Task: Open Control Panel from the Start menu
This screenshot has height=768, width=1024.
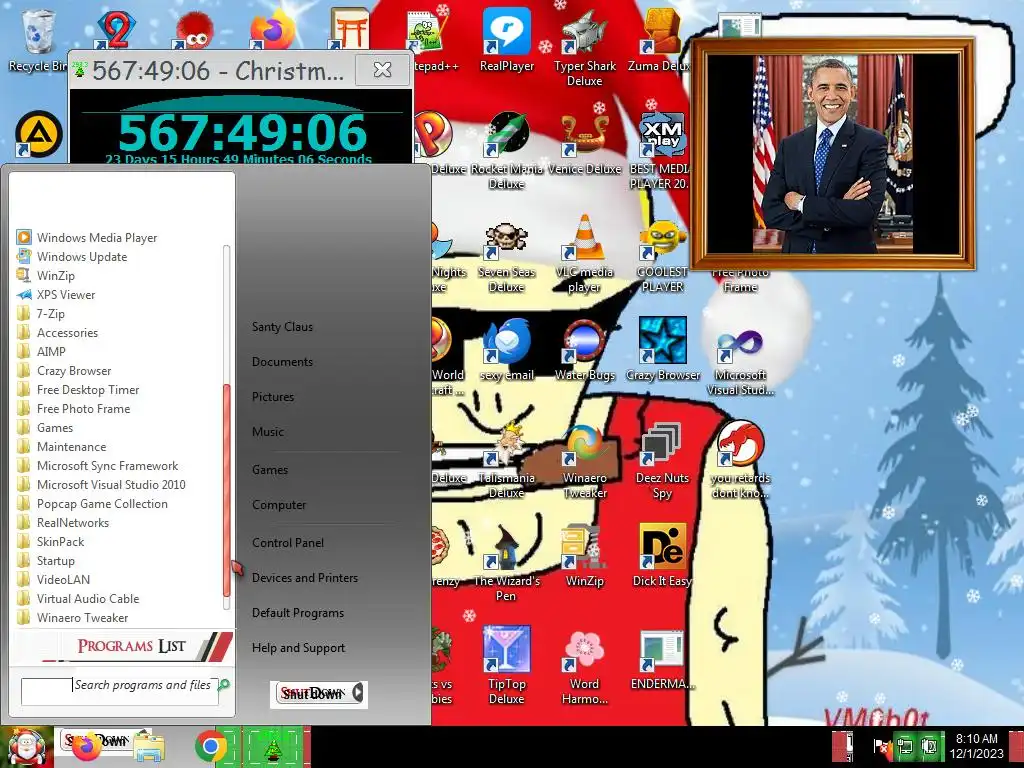Action: point(288,543)
